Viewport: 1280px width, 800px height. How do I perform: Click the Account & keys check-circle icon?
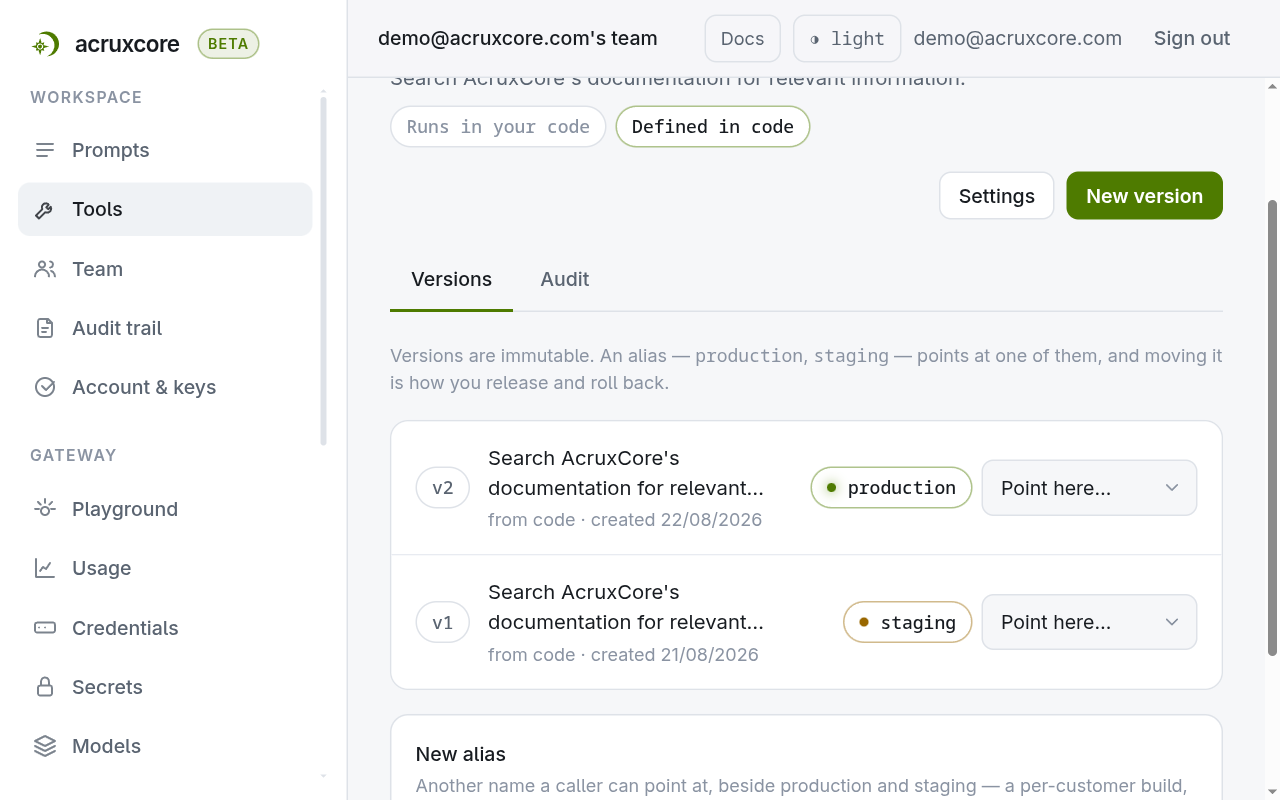(x=45, y=387)
